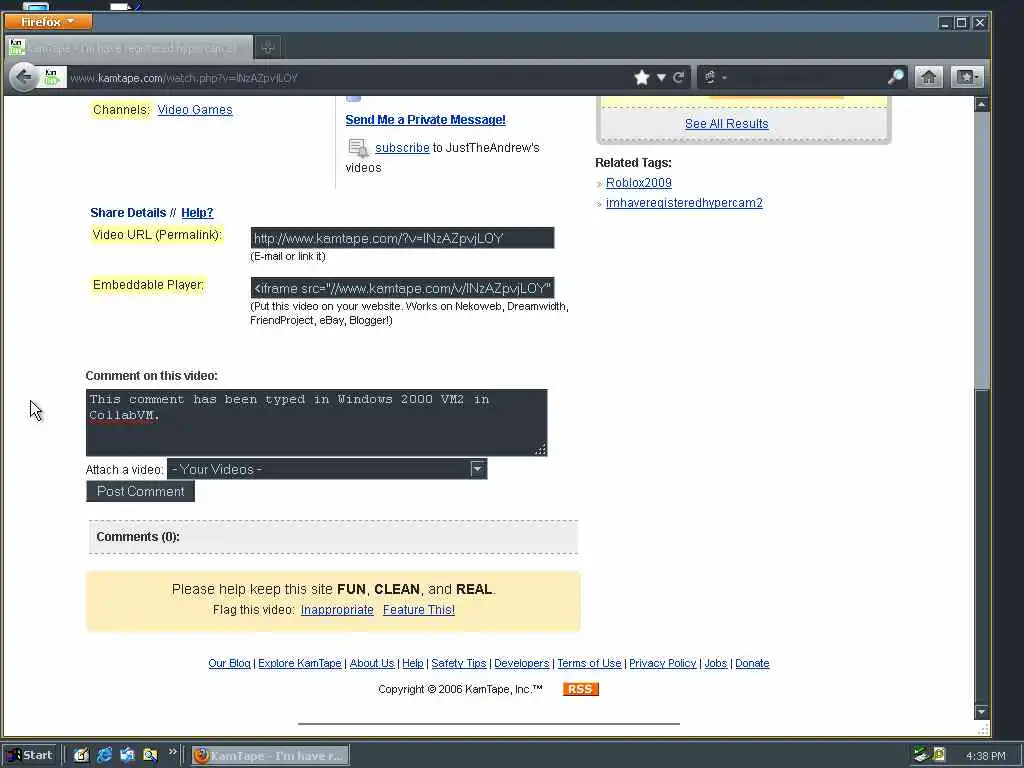
Task: Open the Safety Tips footer link
Action: pyautogui.click(x=459, y=664)
